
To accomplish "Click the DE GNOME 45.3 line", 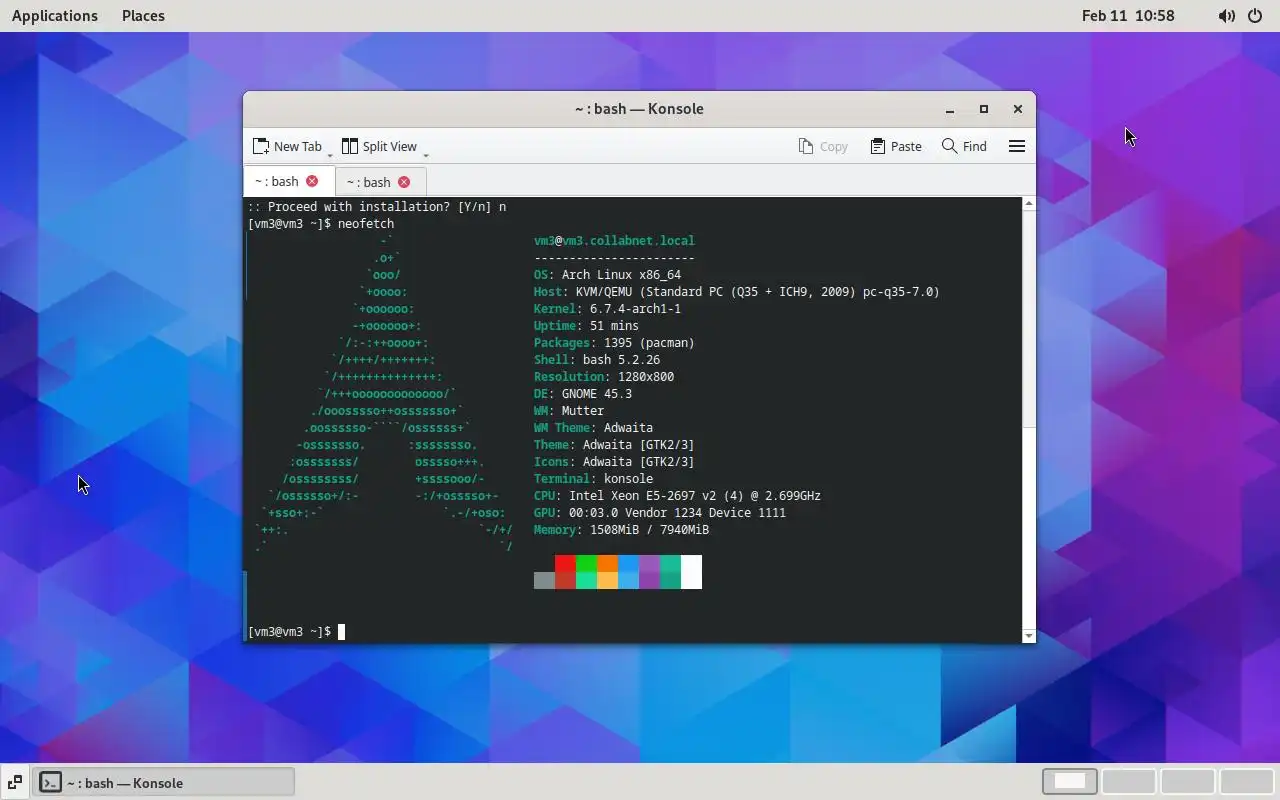I will (583, 394).
